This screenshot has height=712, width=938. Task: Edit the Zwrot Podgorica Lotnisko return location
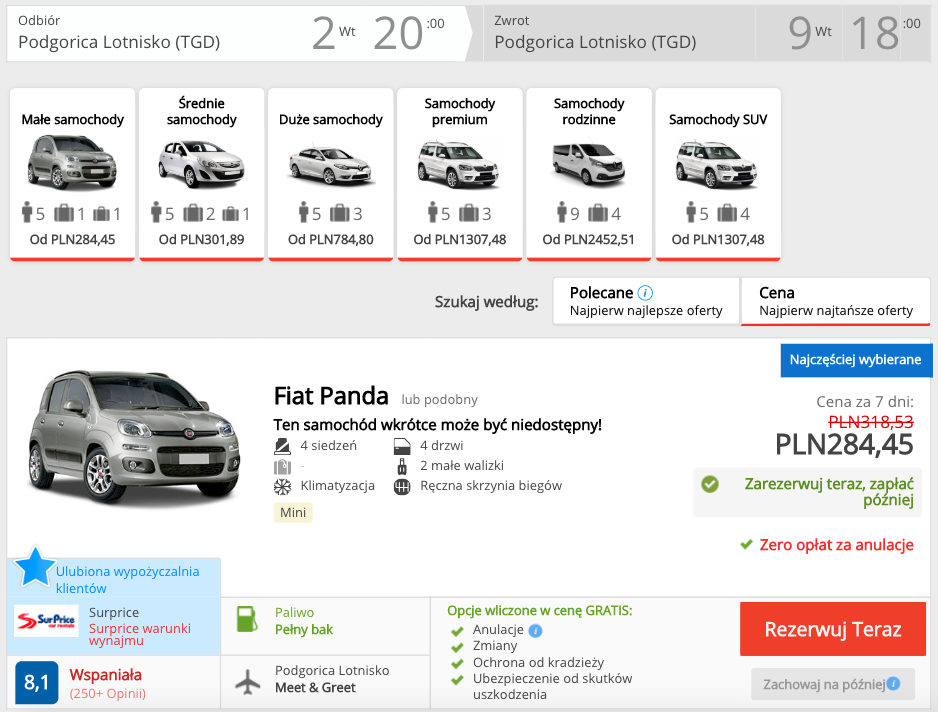click(x=595, y=42)
